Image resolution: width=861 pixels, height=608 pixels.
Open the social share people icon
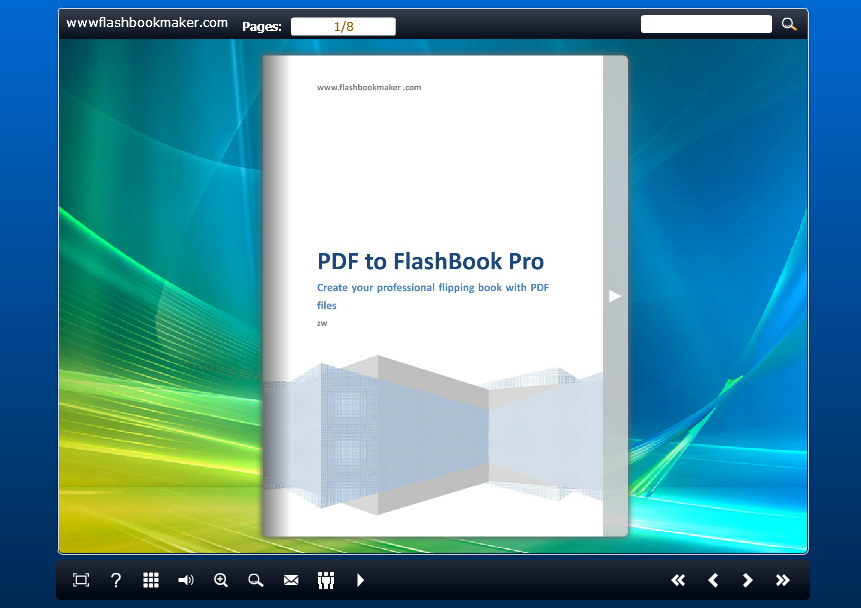coord(326,580)
